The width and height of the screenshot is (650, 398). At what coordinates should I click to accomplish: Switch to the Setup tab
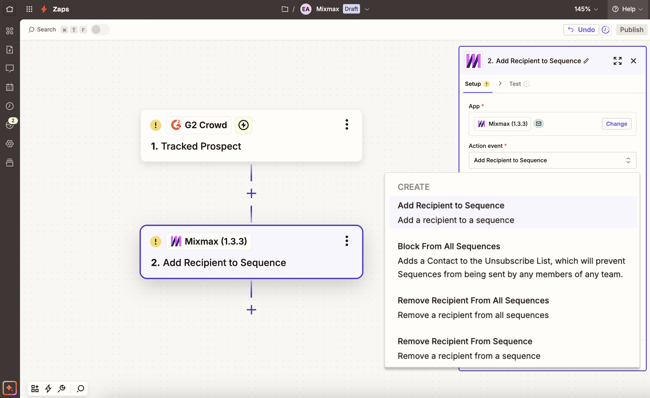[477, 84]
